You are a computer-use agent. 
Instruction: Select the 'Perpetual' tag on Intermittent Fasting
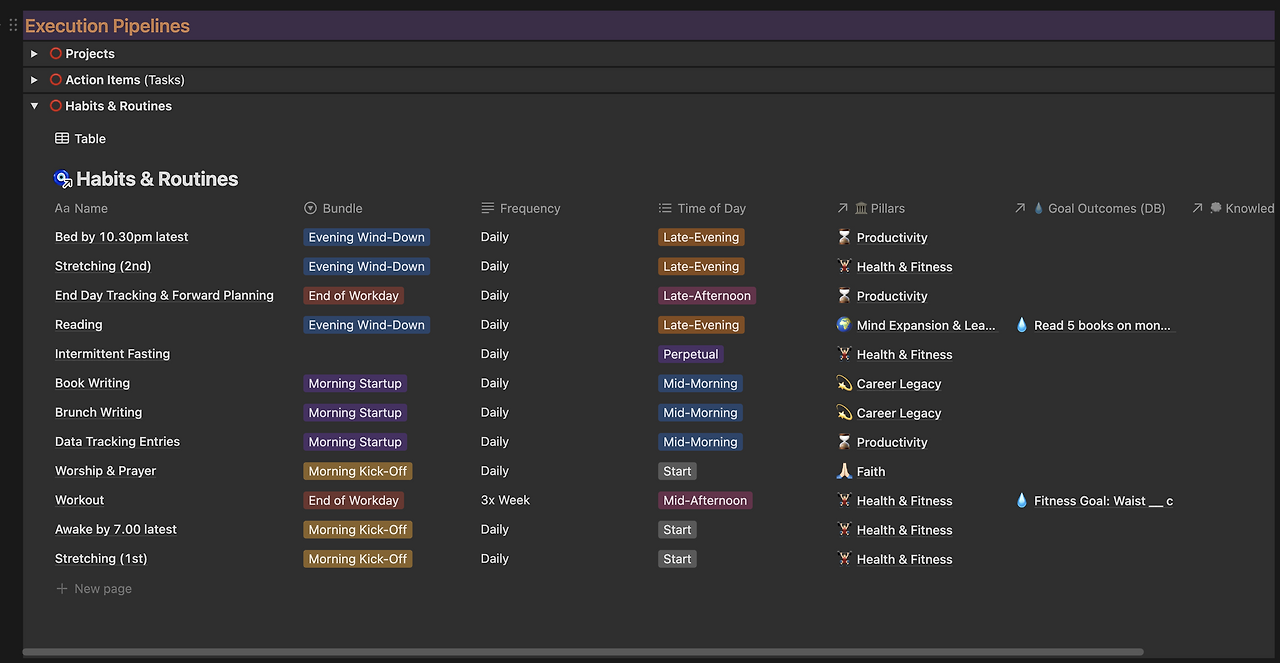point(690,354)
